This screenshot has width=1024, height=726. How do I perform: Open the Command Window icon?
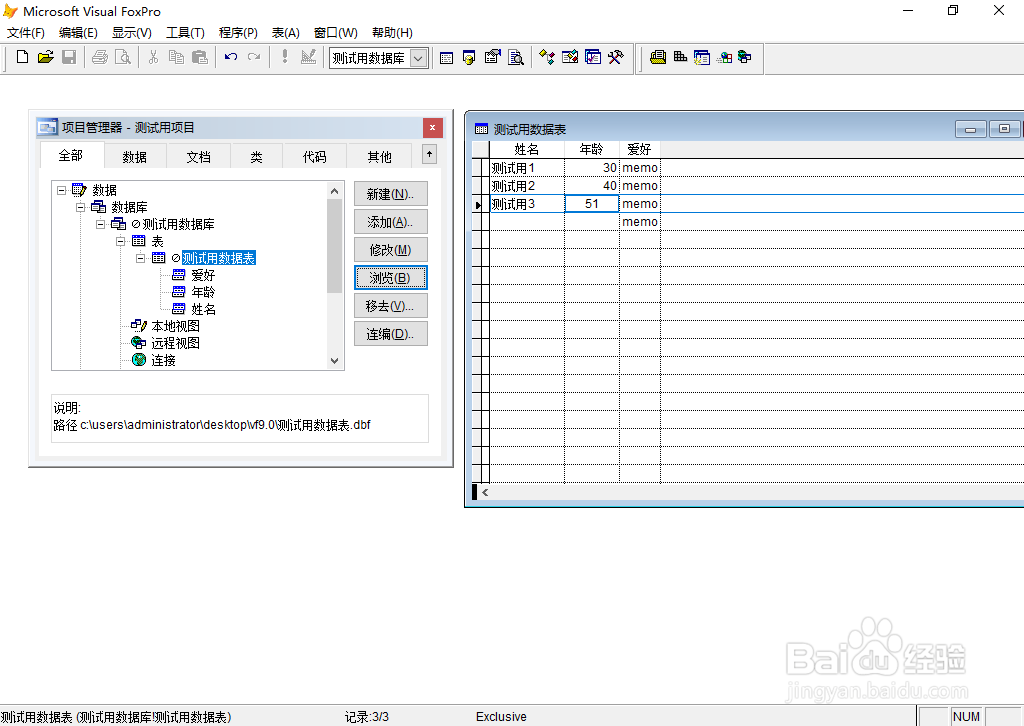pos(447,58)
